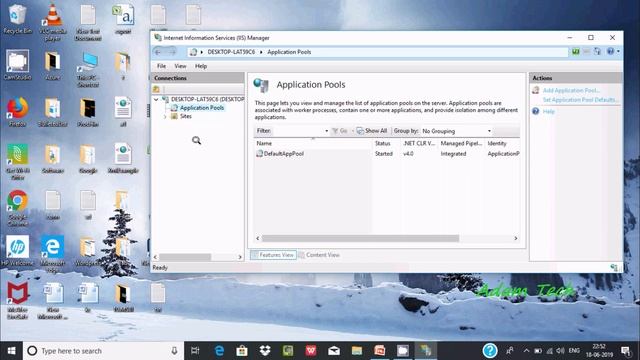The width and height of the screenshot is (640, 360).
Task: Click the Add Application Pool action link
Action: click(571, 90)
